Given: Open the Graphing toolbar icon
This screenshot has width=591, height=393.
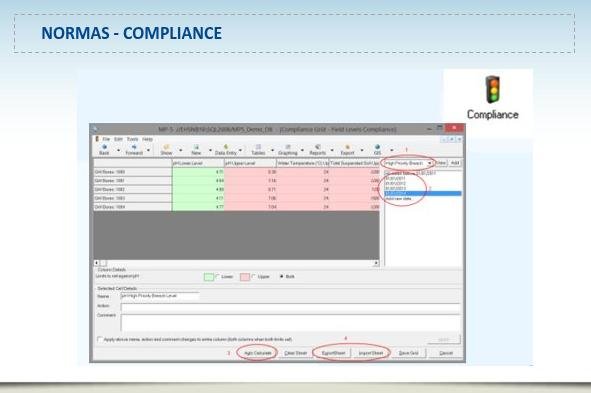Looking at the screenshot, I should tap(288, 147).
